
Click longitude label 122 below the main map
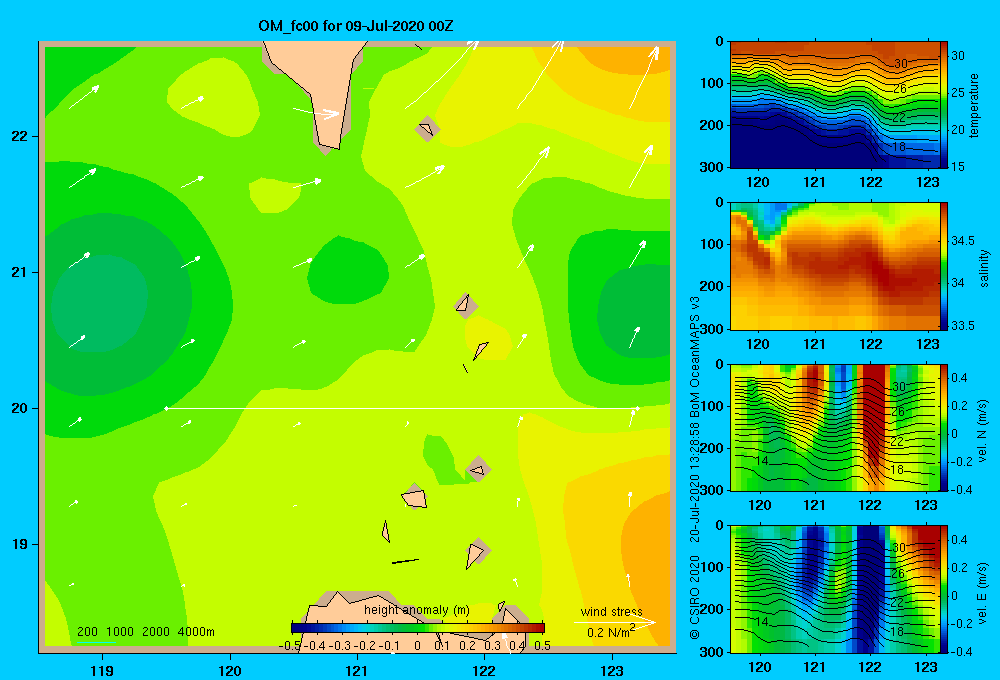[x=484, y=671]
